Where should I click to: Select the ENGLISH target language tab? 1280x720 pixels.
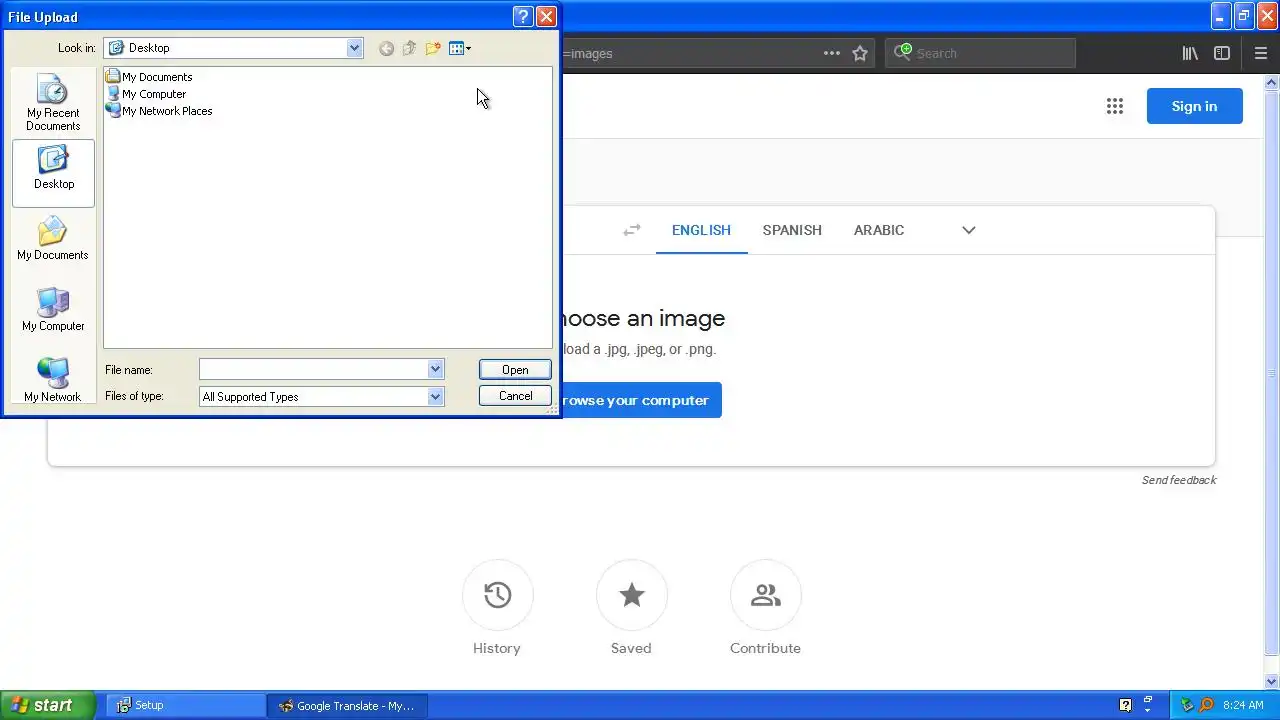701,230
